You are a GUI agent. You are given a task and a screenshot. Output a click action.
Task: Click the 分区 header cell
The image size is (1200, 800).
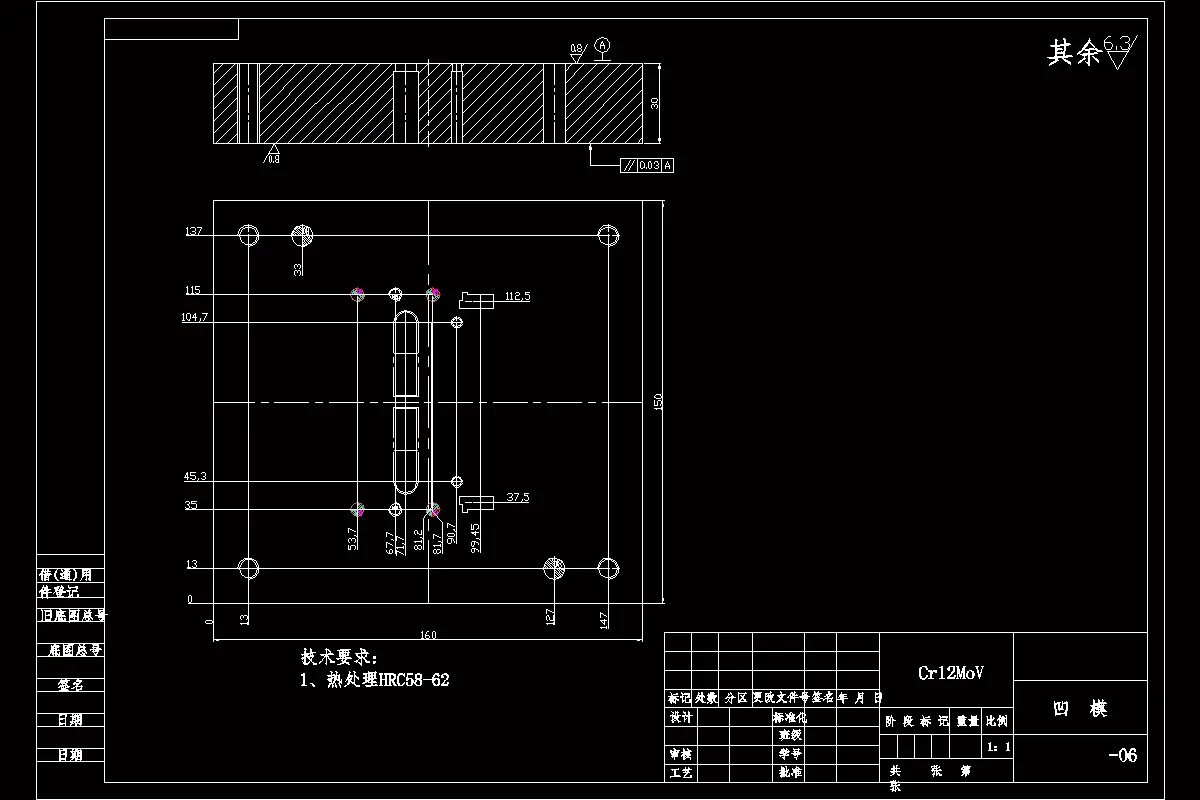point(736,697)
